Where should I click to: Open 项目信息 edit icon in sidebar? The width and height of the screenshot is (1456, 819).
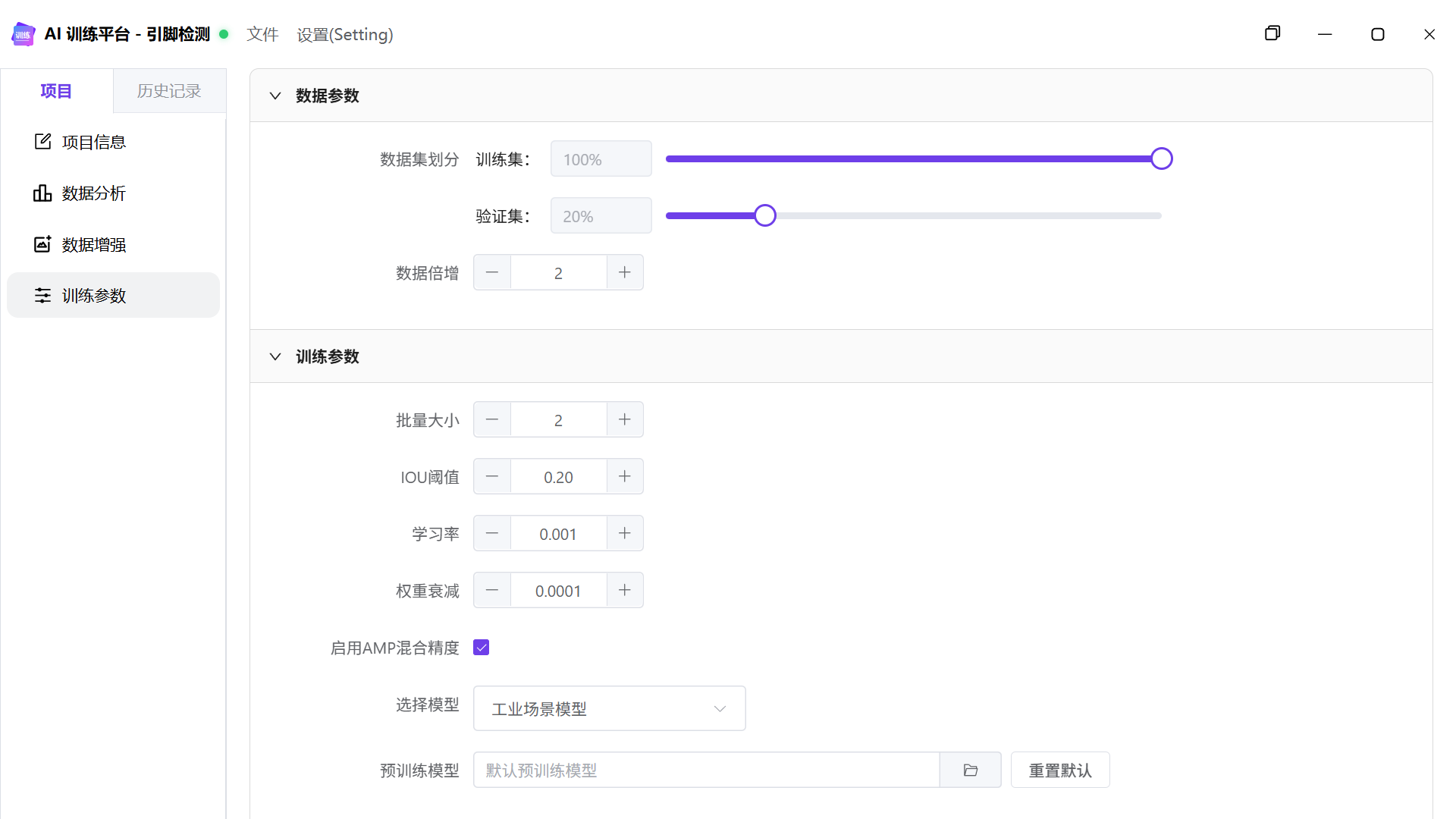coord(42,142)
